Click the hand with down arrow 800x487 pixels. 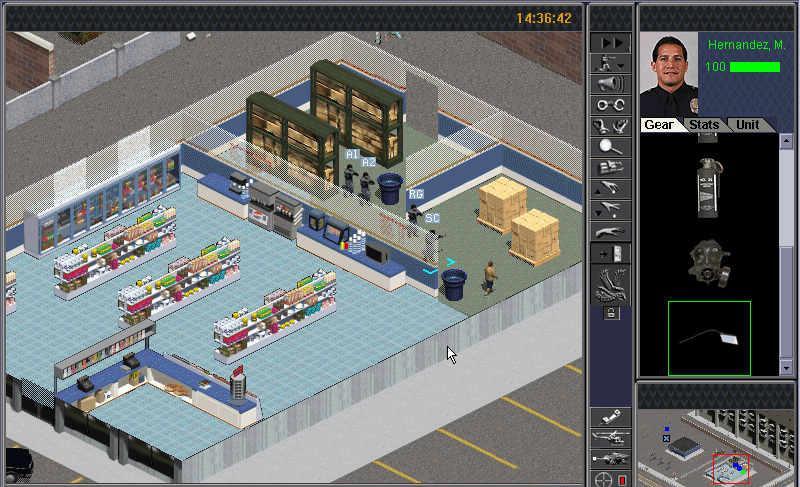click(x=609, y=210)
